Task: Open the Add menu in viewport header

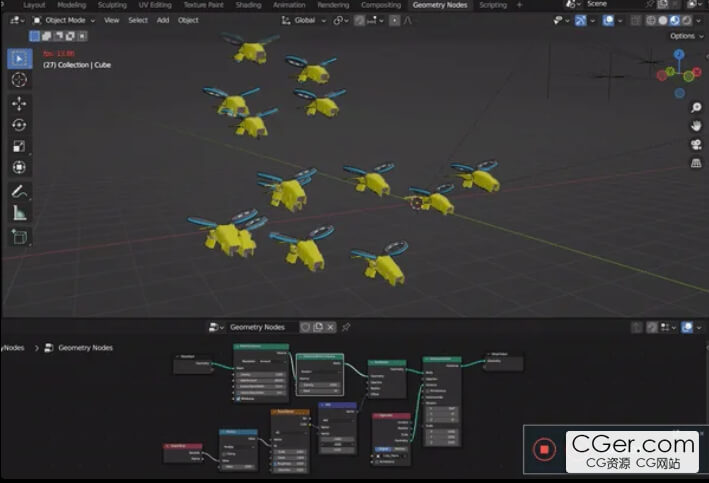Action: [162, 20]
